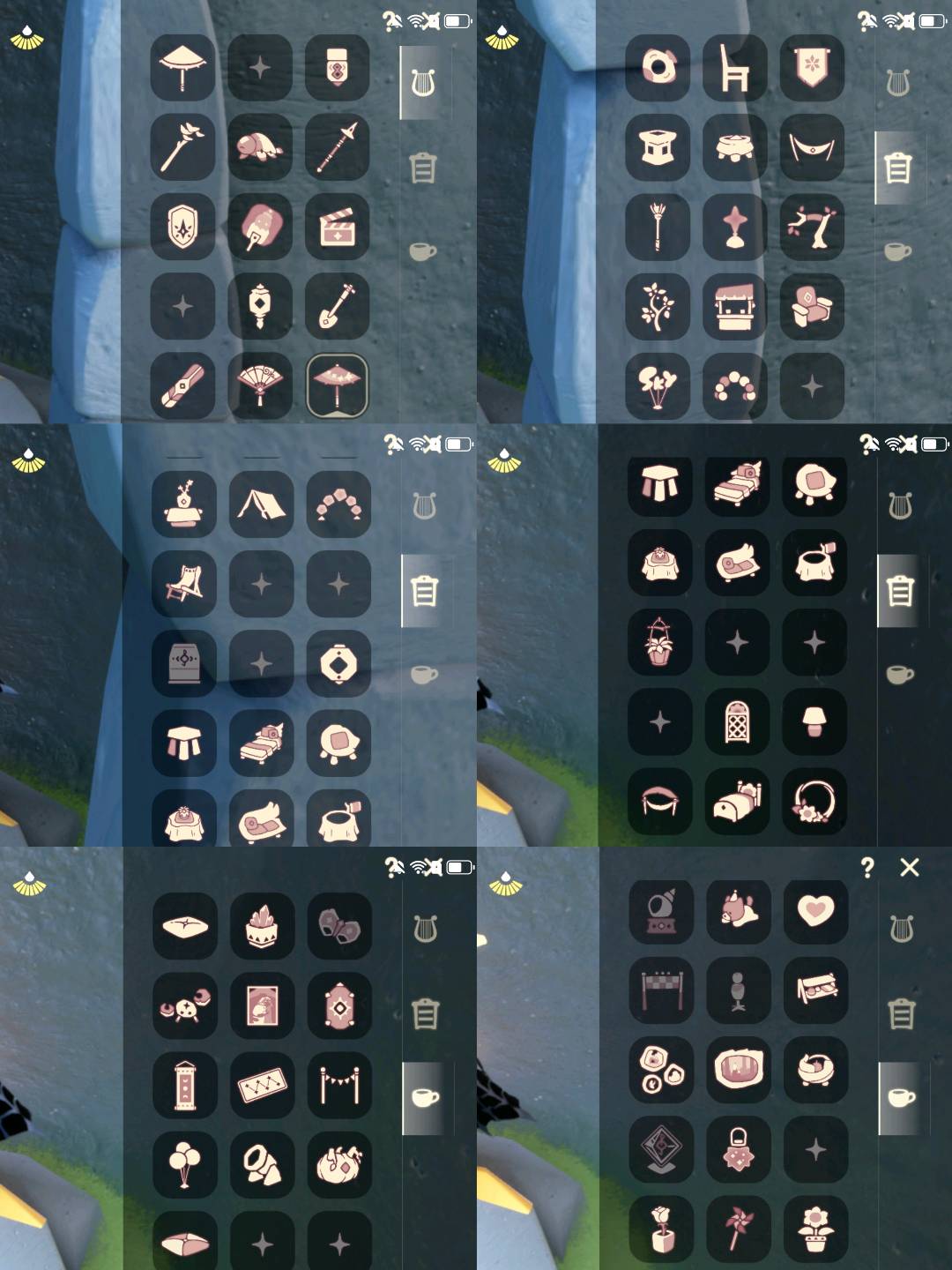
Task: Select the pumpkin prop icon
Action: click(339, 1164)
